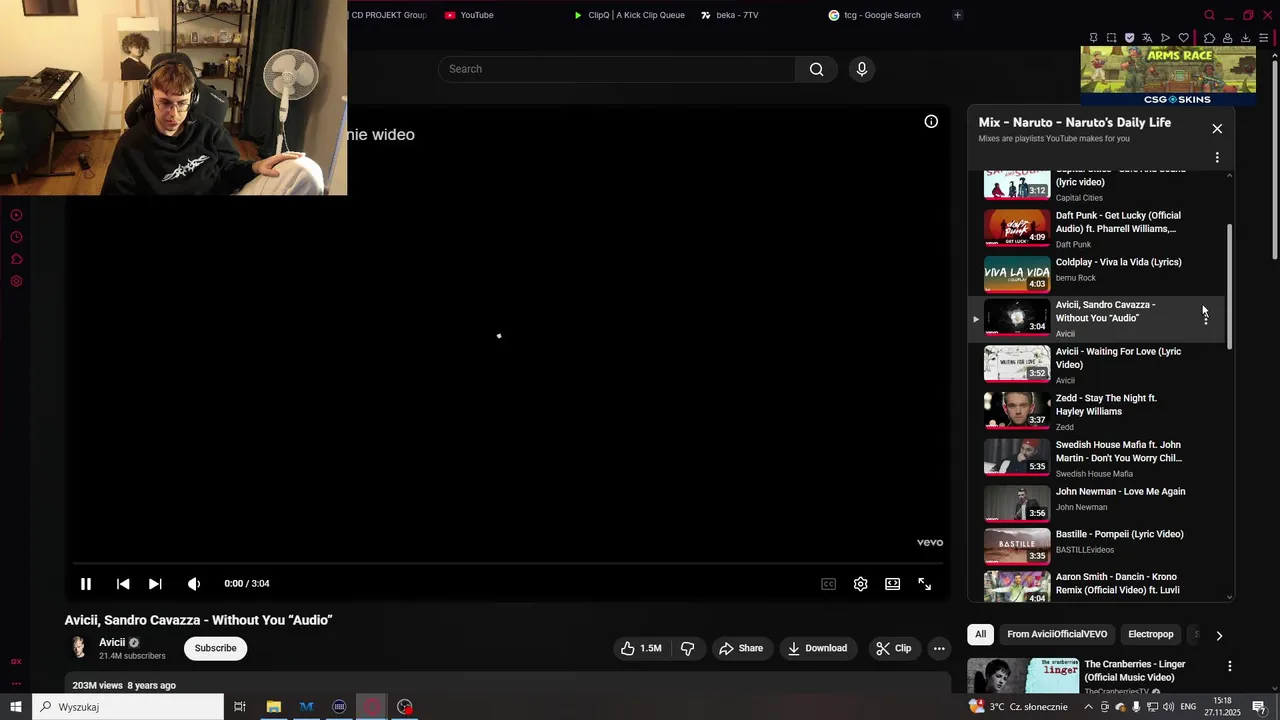This screenshot has width=1280, height=720.
Task: Select Zedd Stay The Night playlist entry
Action: click(1096, 412)
